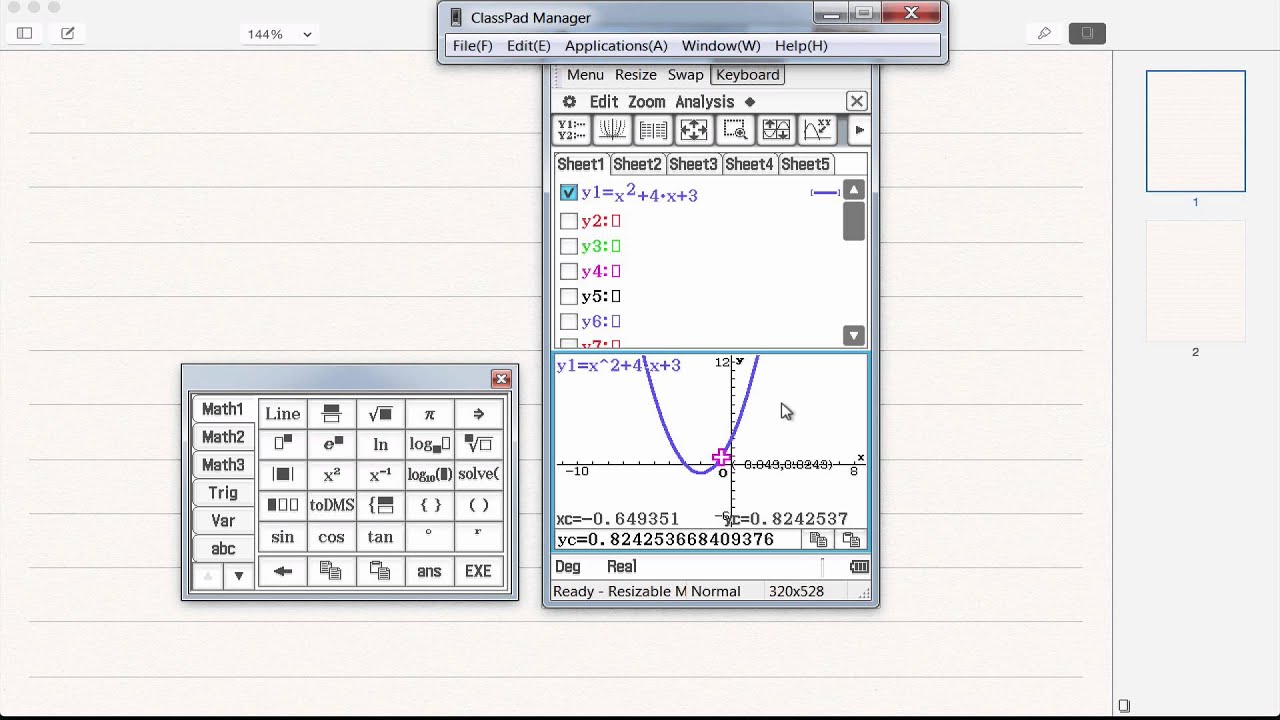Viewport: 1280px width, 720px height.
Task: Click keypad tab list down arrow
Action: (x=238, y=576)
